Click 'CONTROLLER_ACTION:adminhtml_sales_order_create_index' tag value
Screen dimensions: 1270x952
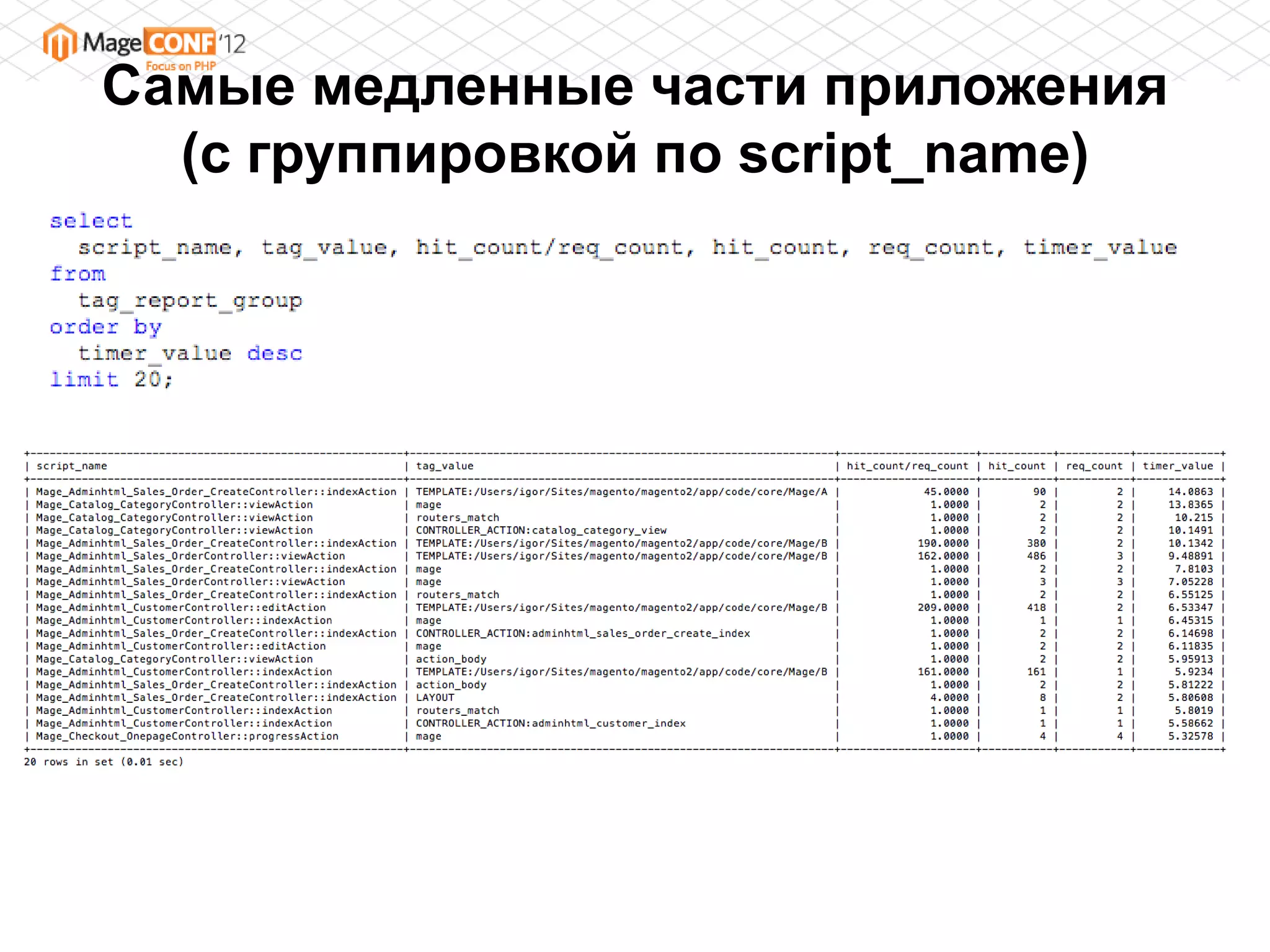click(583, 633)
